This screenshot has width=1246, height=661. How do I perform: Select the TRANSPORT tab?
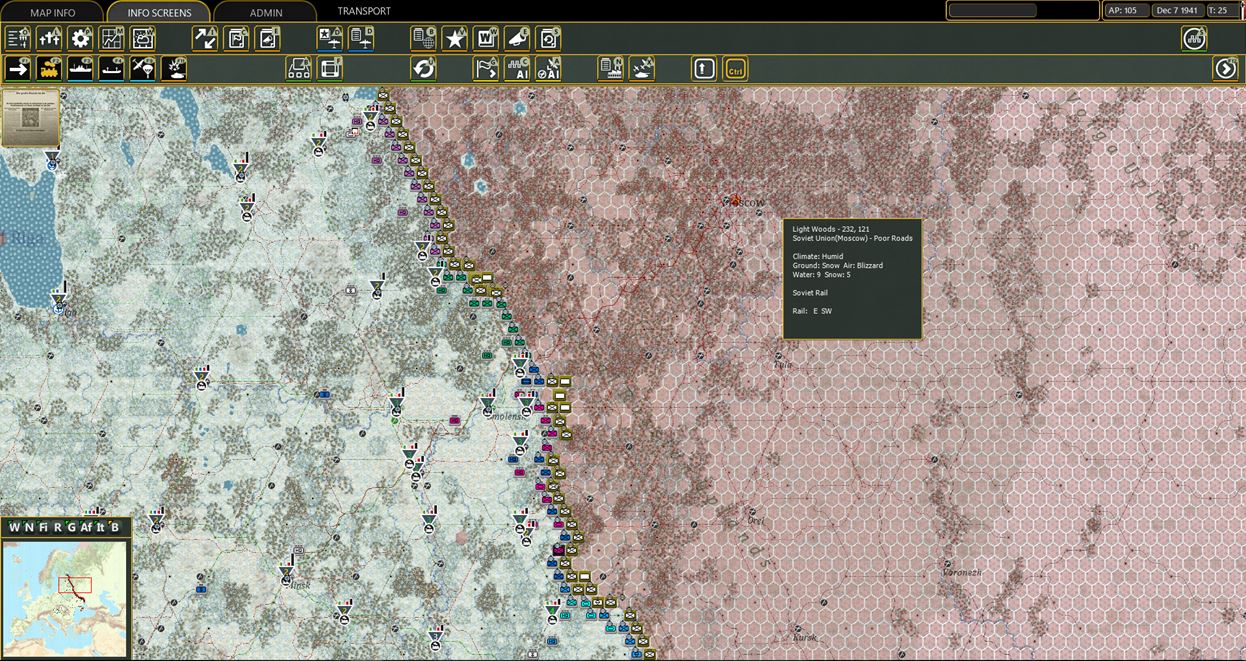[x=364, y=11]
